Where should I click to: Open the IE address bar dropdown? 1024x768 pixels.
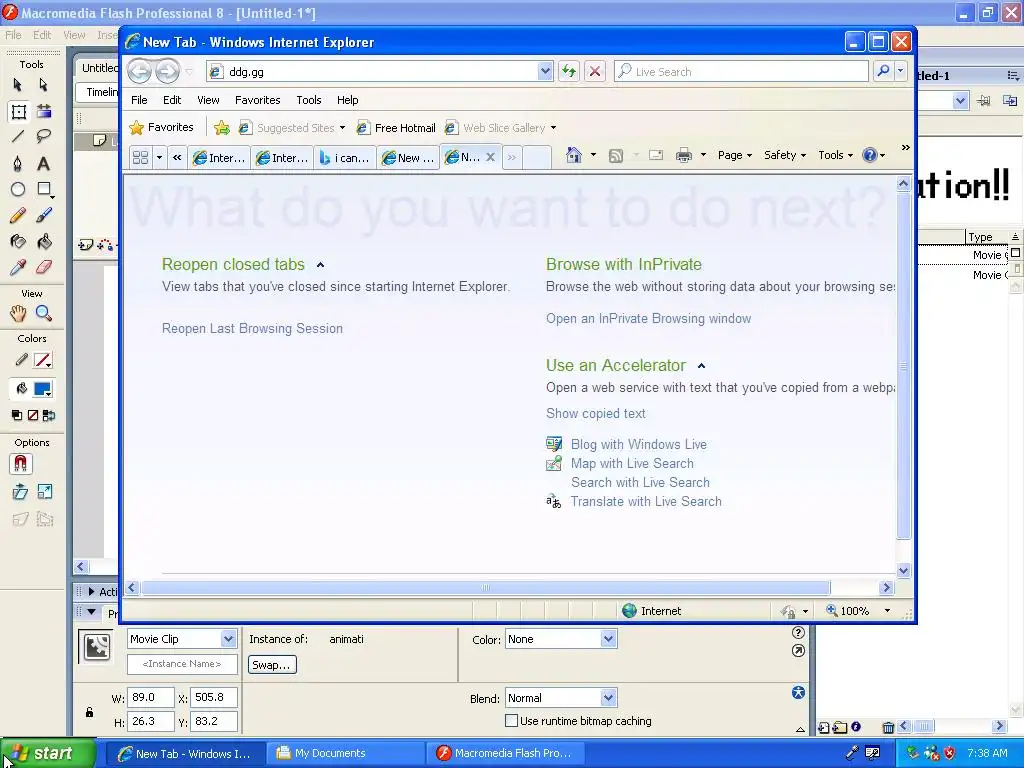[545, 71]
